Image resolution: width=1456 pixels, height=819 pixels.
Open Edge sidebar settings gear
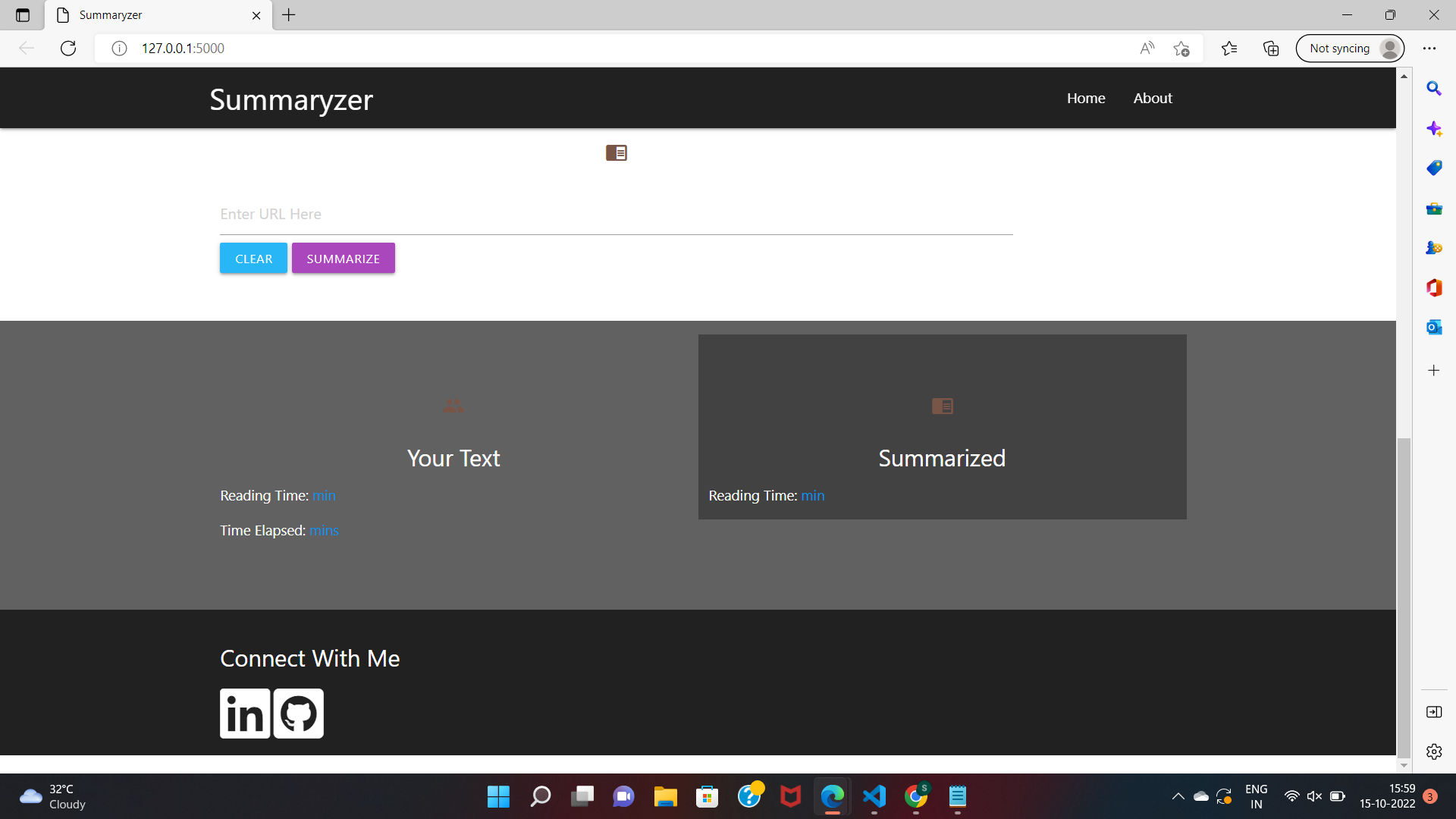coord(1434,752)
